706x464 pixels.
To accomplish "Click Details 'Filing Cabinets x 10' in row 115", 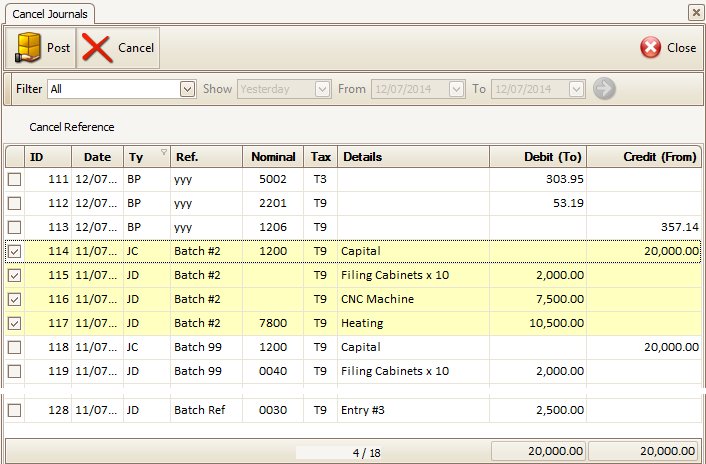I will coord(395,275).
